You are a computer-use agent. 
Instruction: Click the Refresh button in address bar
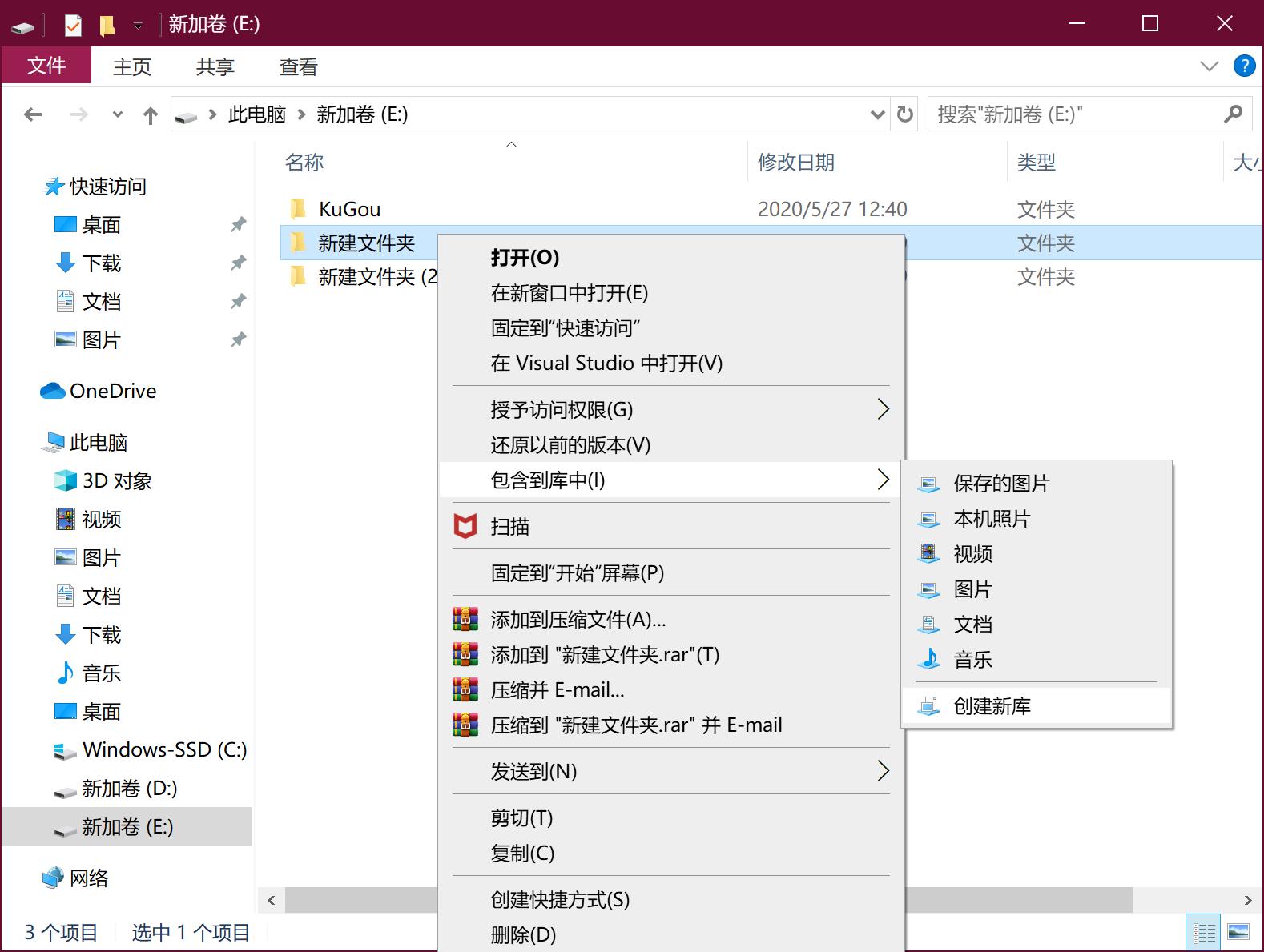905,114
